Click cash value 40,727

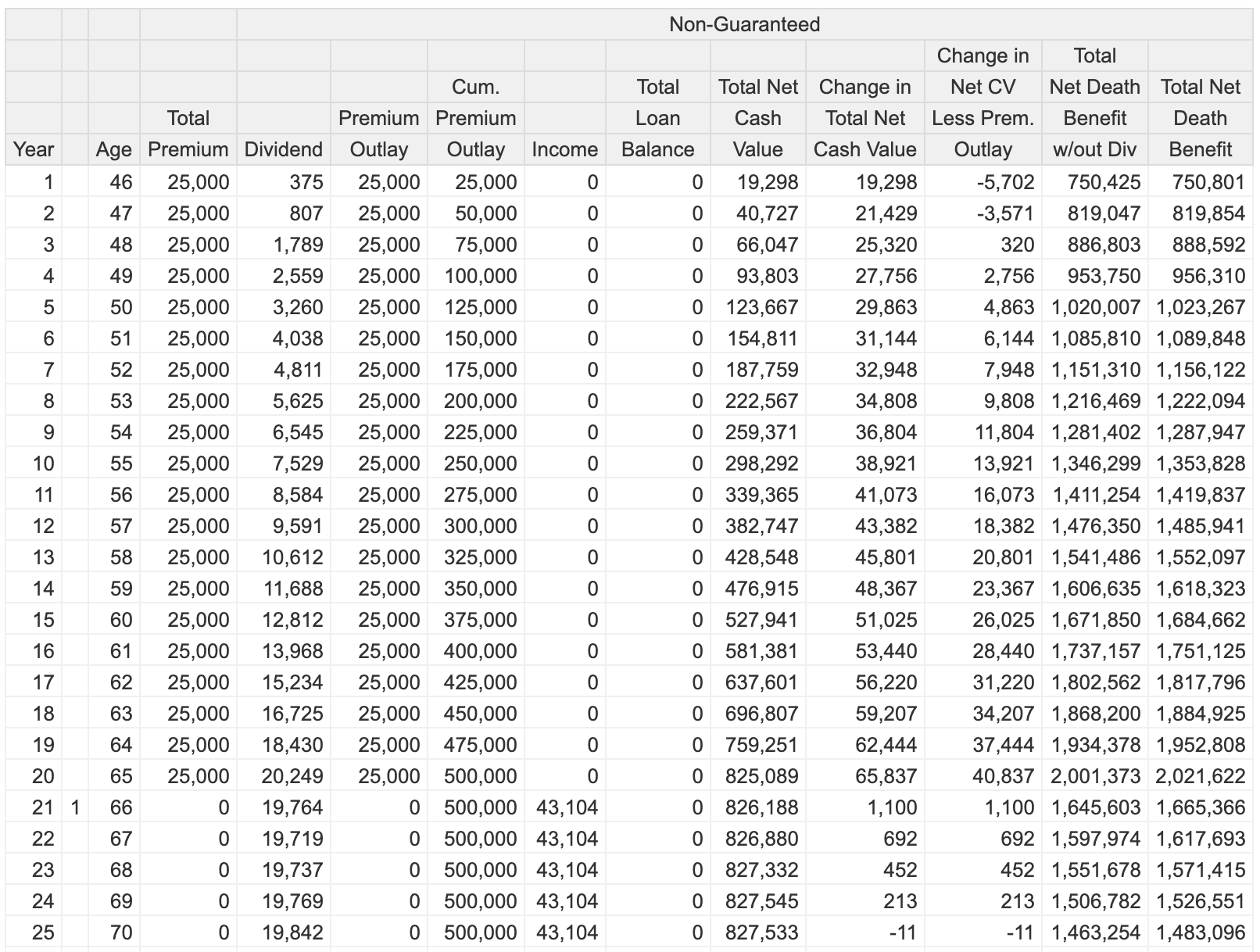758,213
